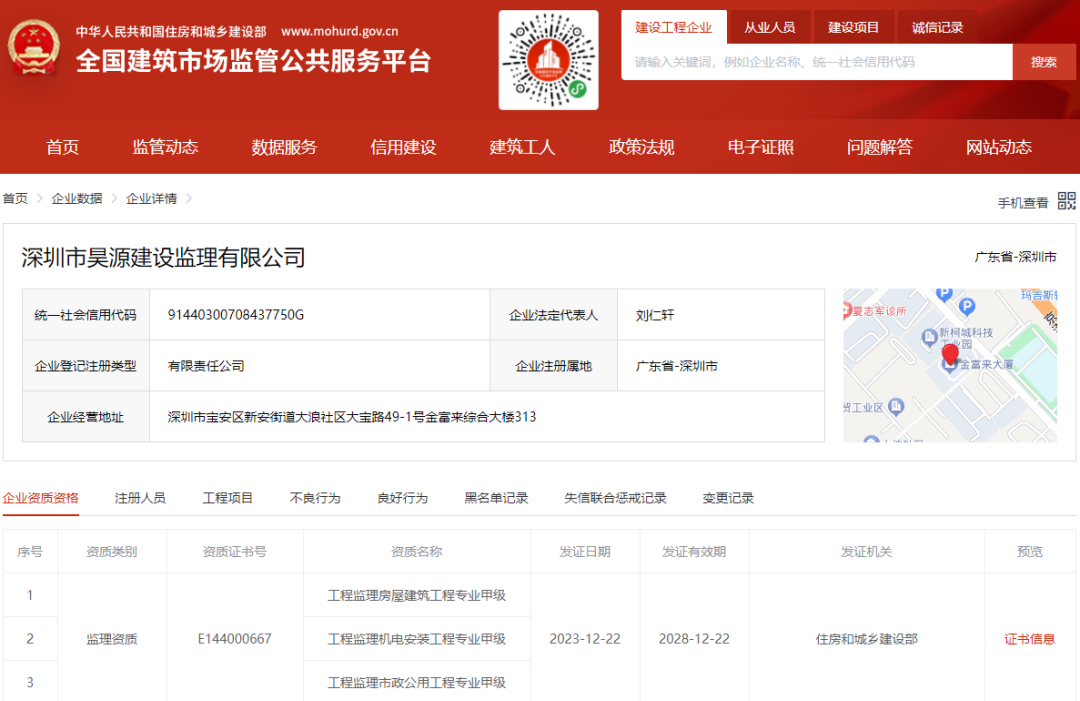1080x701 pixels.
Task: Click the map marker pin icon
Action: click(950, 358)
